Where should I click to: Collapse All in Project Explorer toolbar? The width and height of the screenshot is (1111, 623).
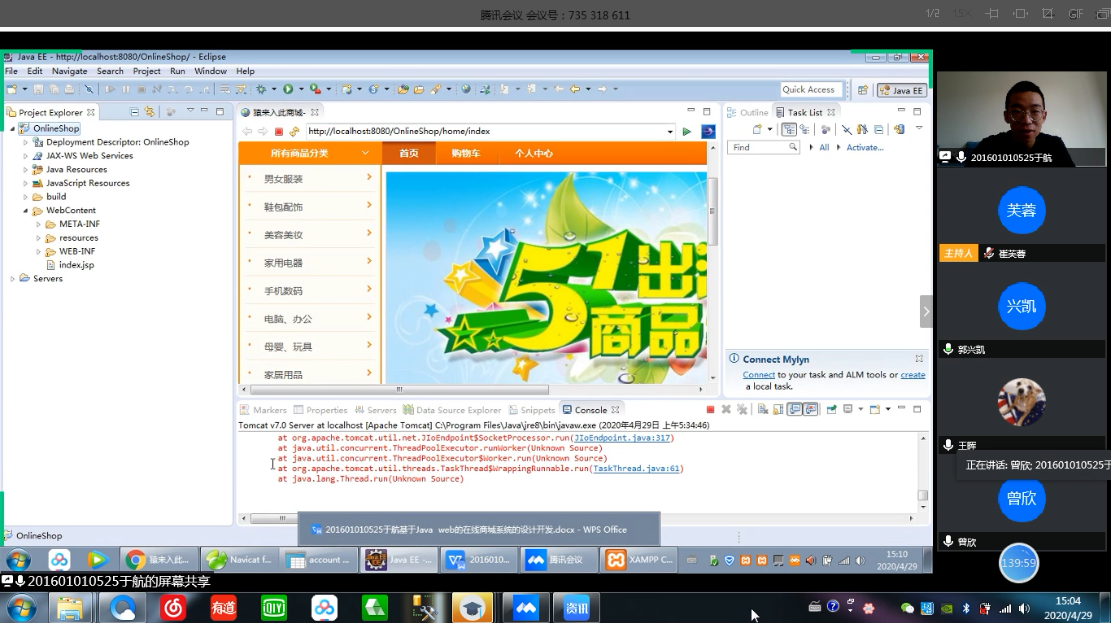pos(132,112)
